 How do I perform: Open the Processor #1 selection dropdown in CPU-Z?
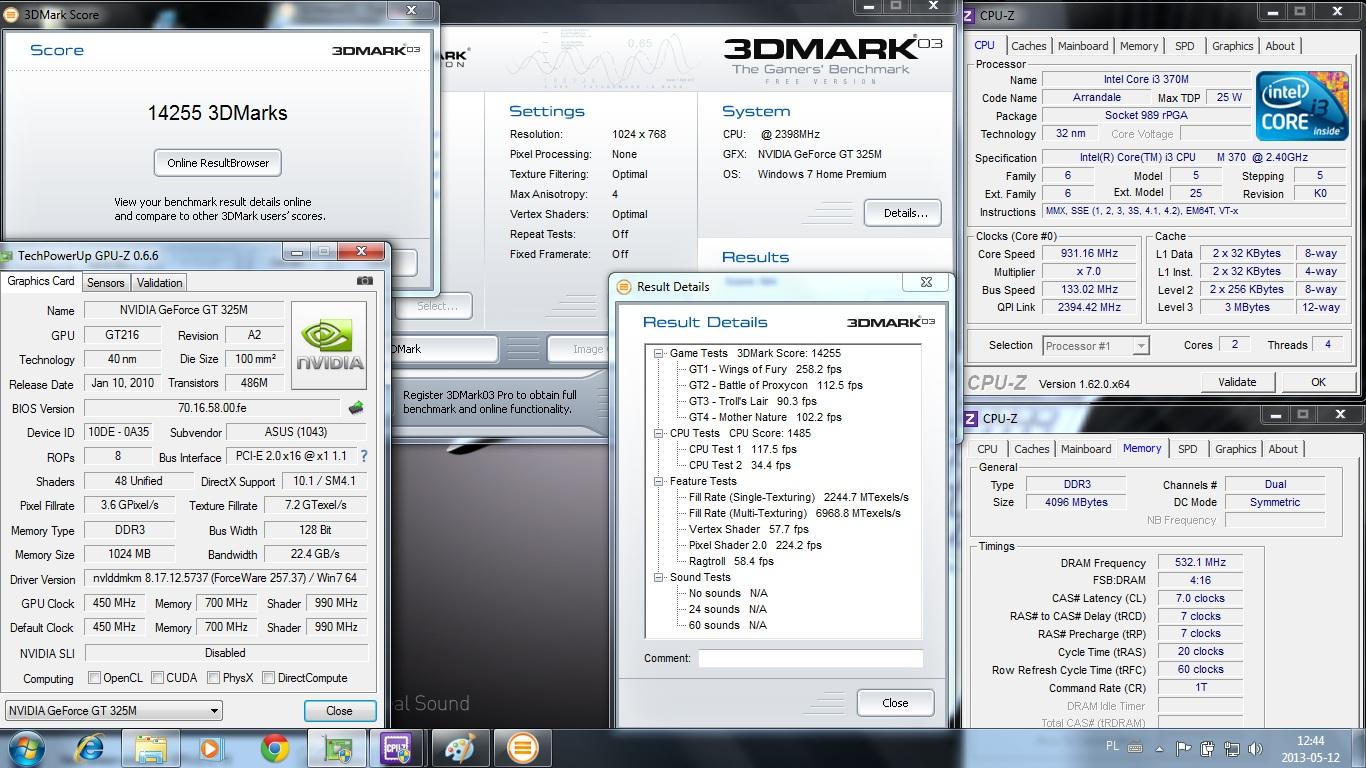coord(1095,345)
